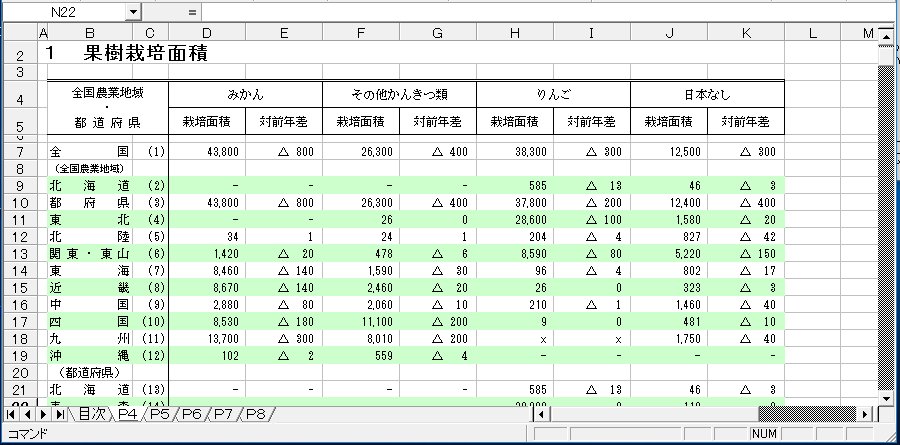Go to first sheet tab arrow
900x445 pixels.
10,413
